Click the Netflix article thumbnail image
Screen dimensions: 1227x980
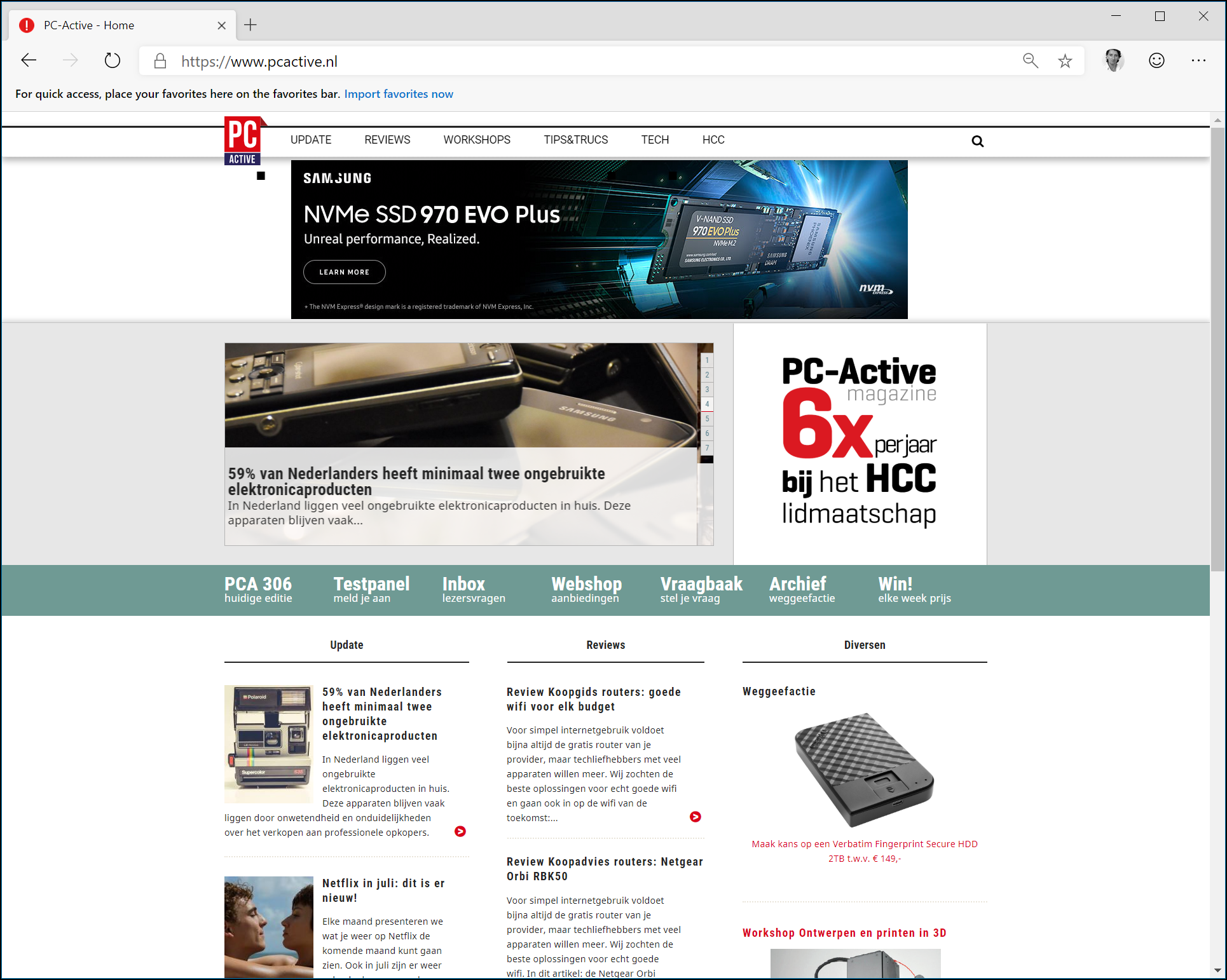tap(269, 927)
